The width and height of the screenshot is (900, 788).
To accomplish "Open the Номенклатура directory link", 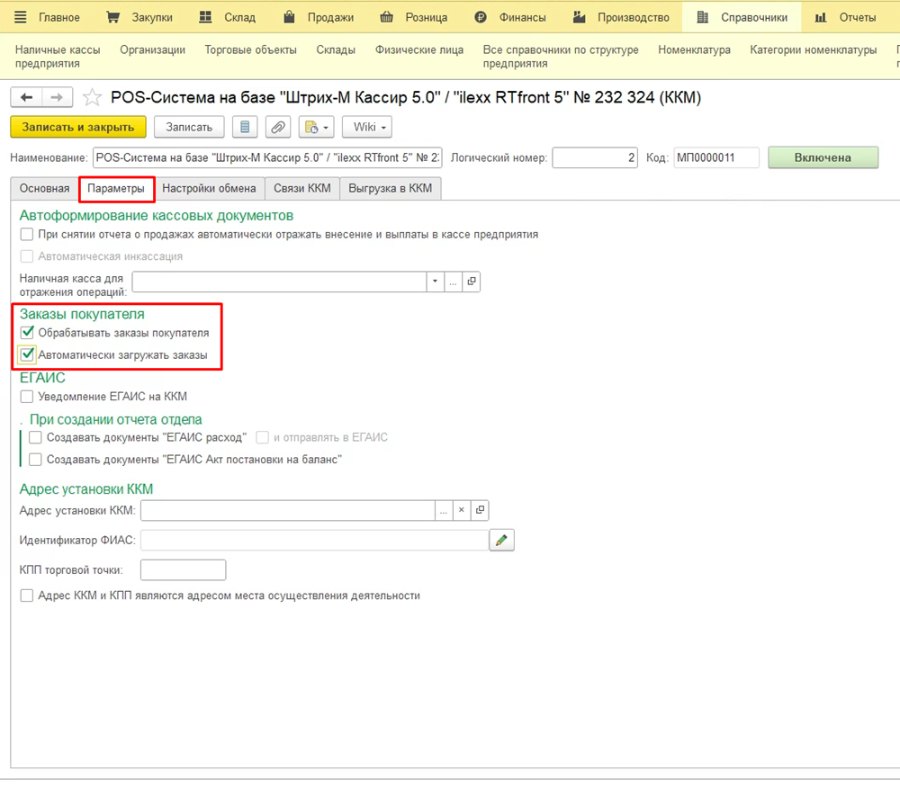I will (694, 50).
